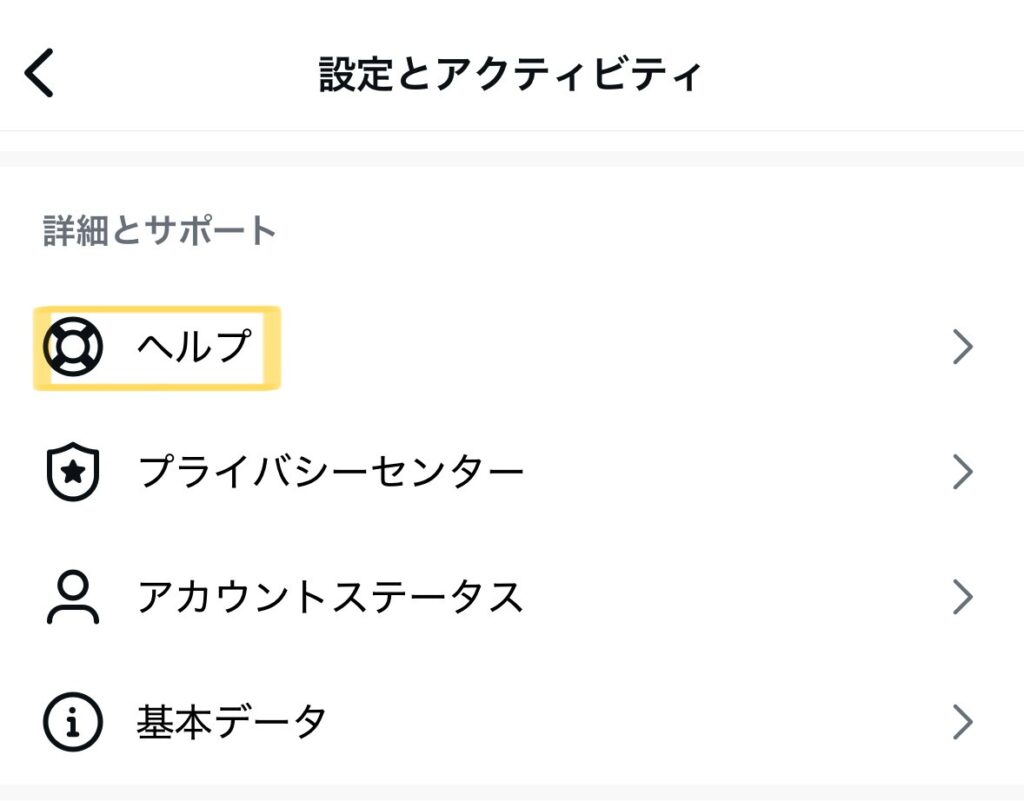Image resolution: width=1024 pixels, height=801 pixels.
Task: Open the ヘルプ menu item
Action: [x=194, y=347]
